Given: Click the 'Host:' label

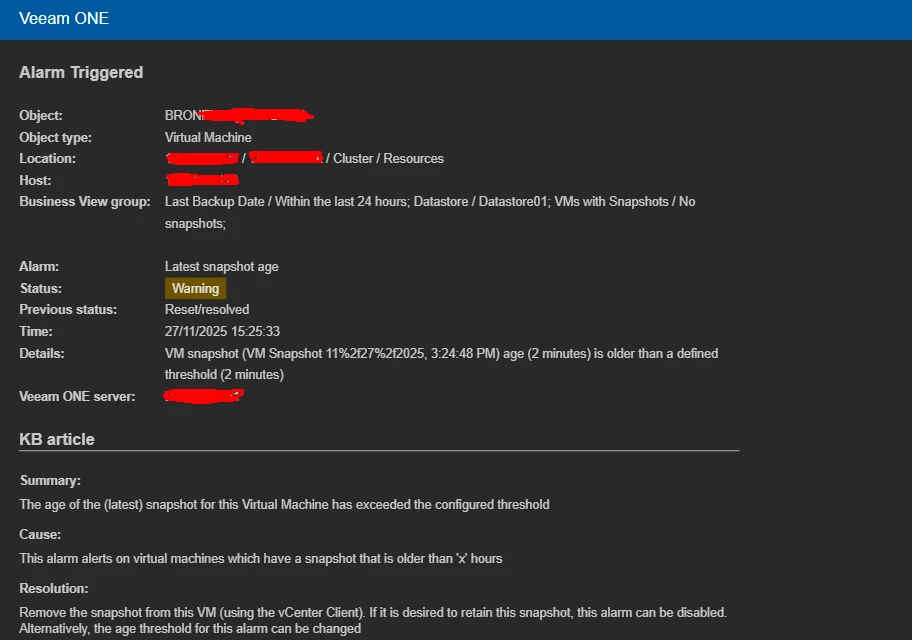Looking at the screenshot, I should click(35, 180).
